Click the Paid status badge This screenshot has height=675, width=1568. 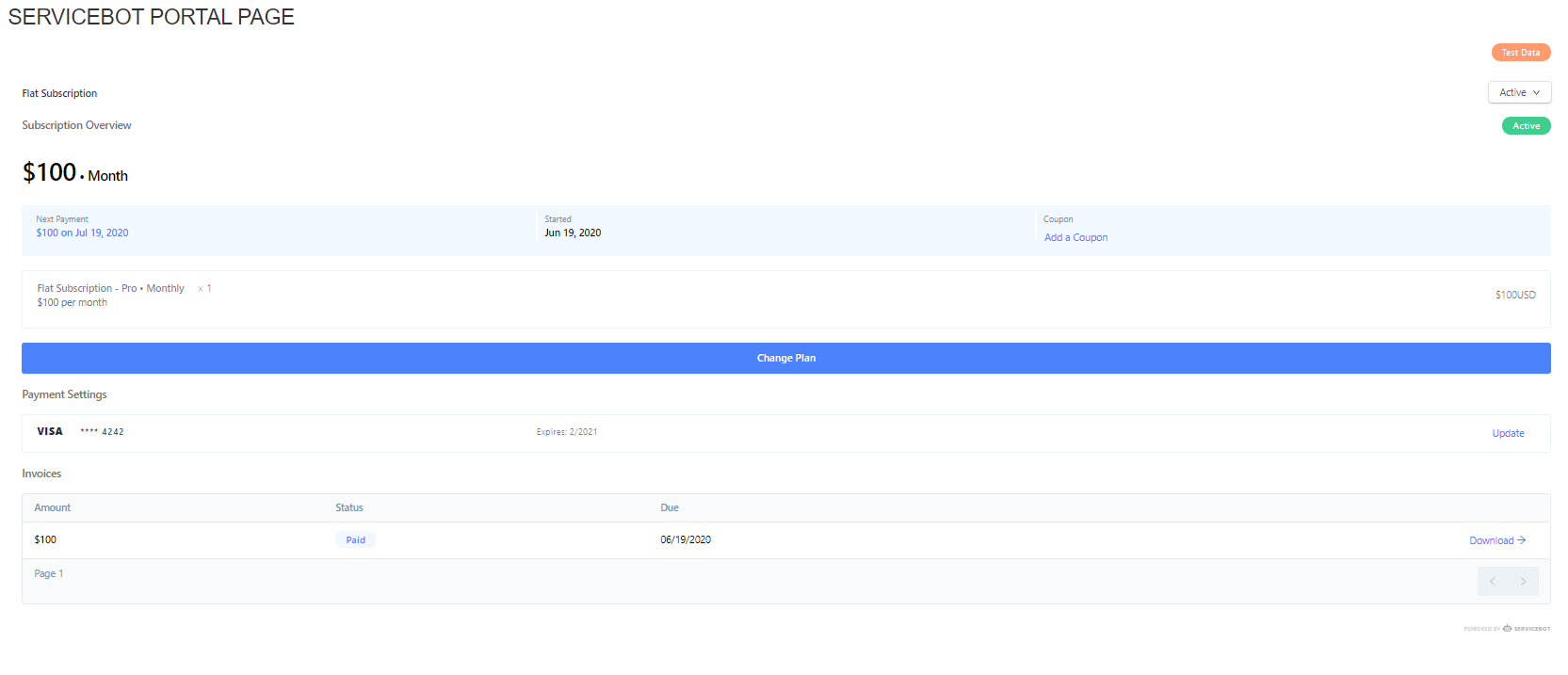click(x=355, y=540)
